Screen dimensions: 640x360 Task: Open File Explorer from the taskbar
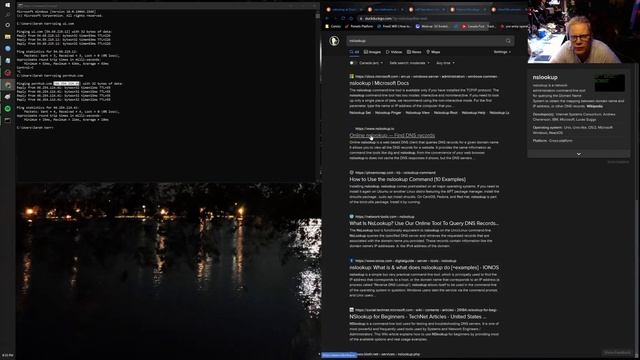[7, 37]
